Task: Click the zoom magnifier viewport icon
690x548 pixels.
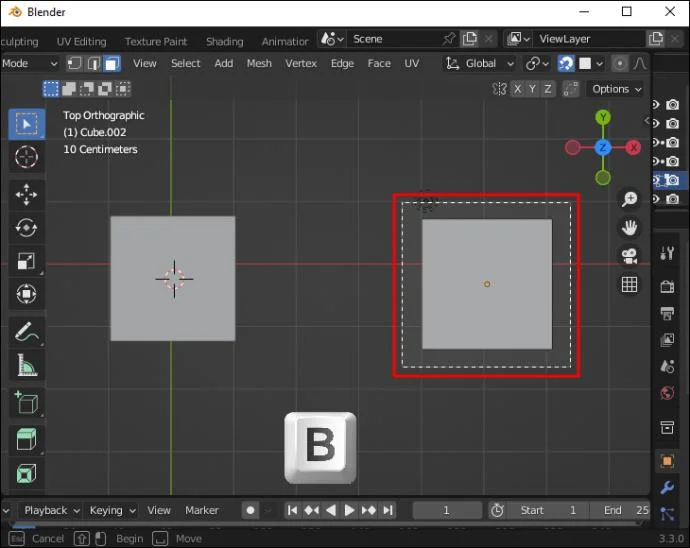Action: tap(629, 199)
